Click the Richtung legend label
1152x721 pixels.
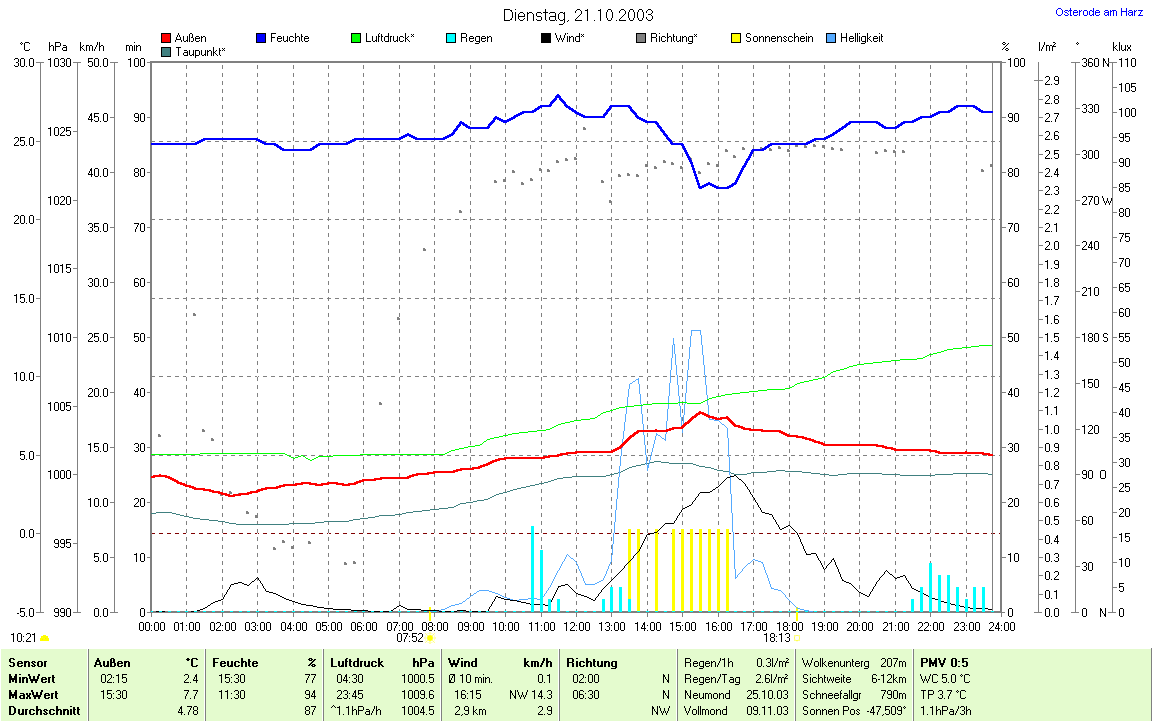click(x=673, y=38)
